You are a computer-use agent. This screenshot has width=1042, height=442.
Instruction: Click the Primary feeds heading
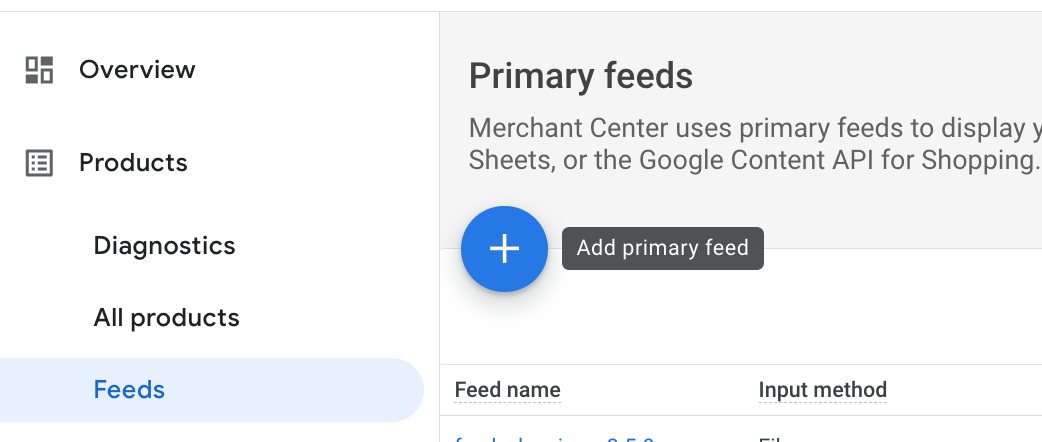tap(581, 76)
